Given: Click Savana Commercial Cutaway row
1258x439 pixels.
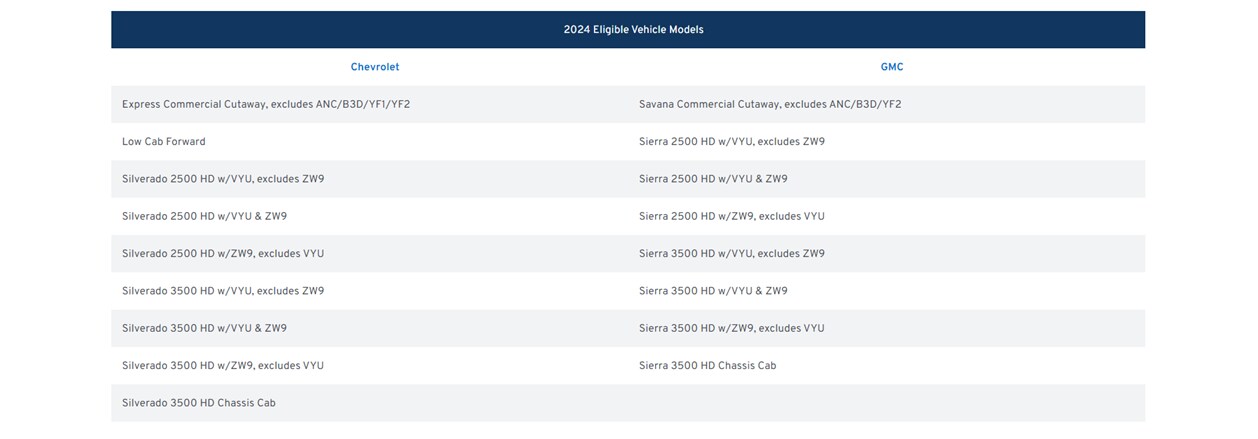Looking at the screenshot, I should click(x=770, y=104).
